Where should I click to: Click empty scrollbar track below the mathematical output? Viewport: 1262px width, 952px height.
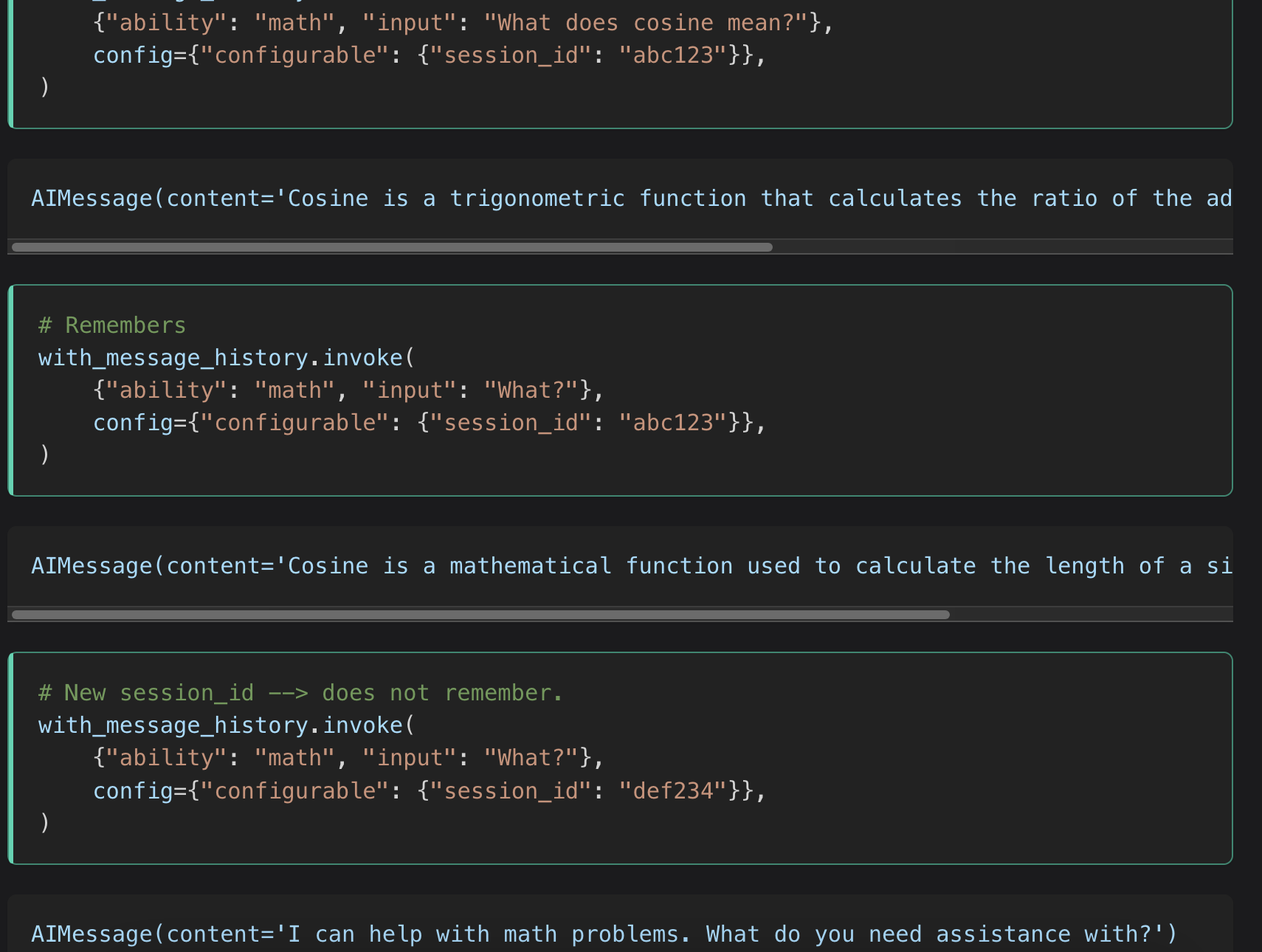1085,615
